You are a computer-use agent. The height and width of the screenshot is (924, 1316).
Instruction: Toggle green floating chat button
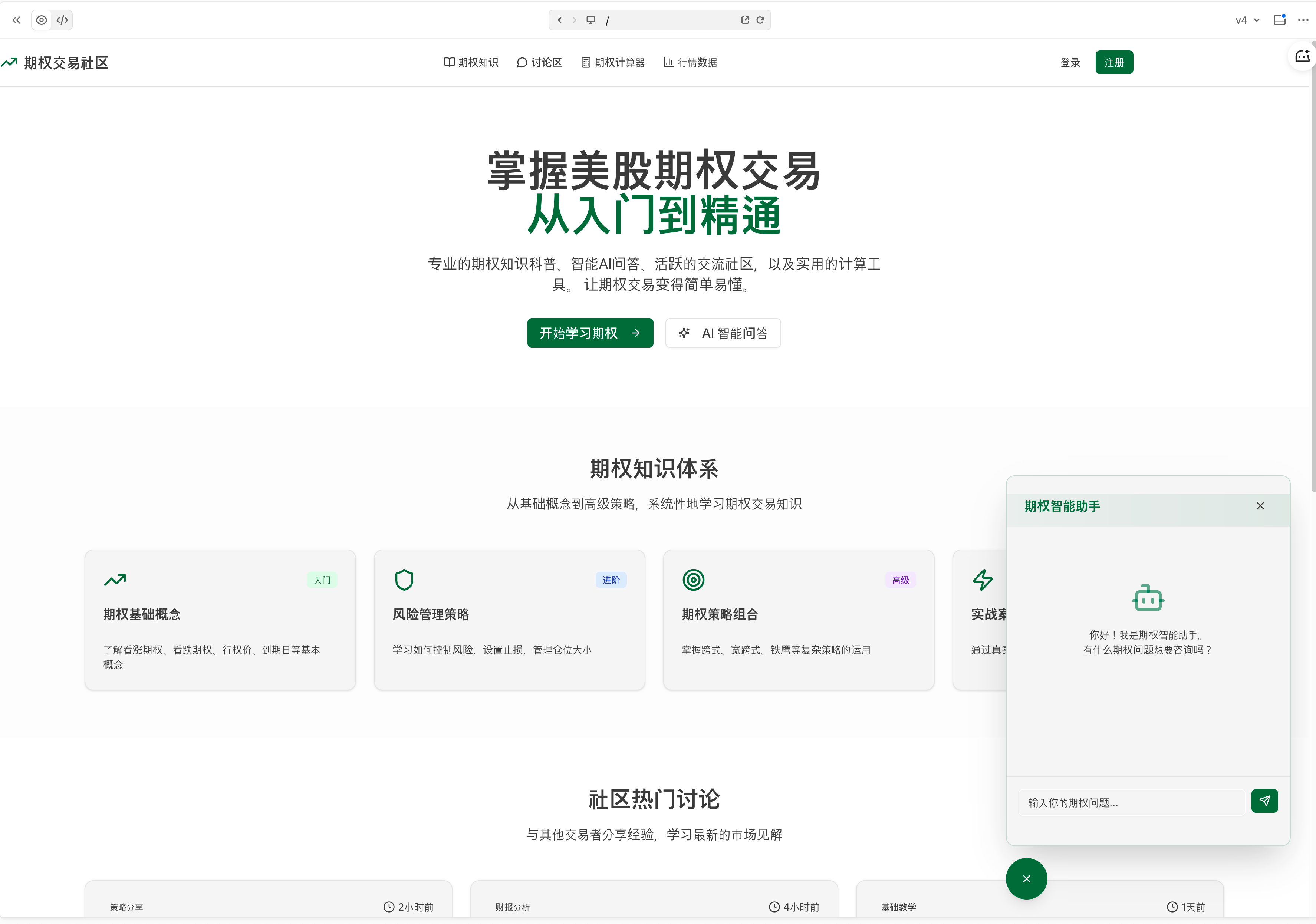1026,878
